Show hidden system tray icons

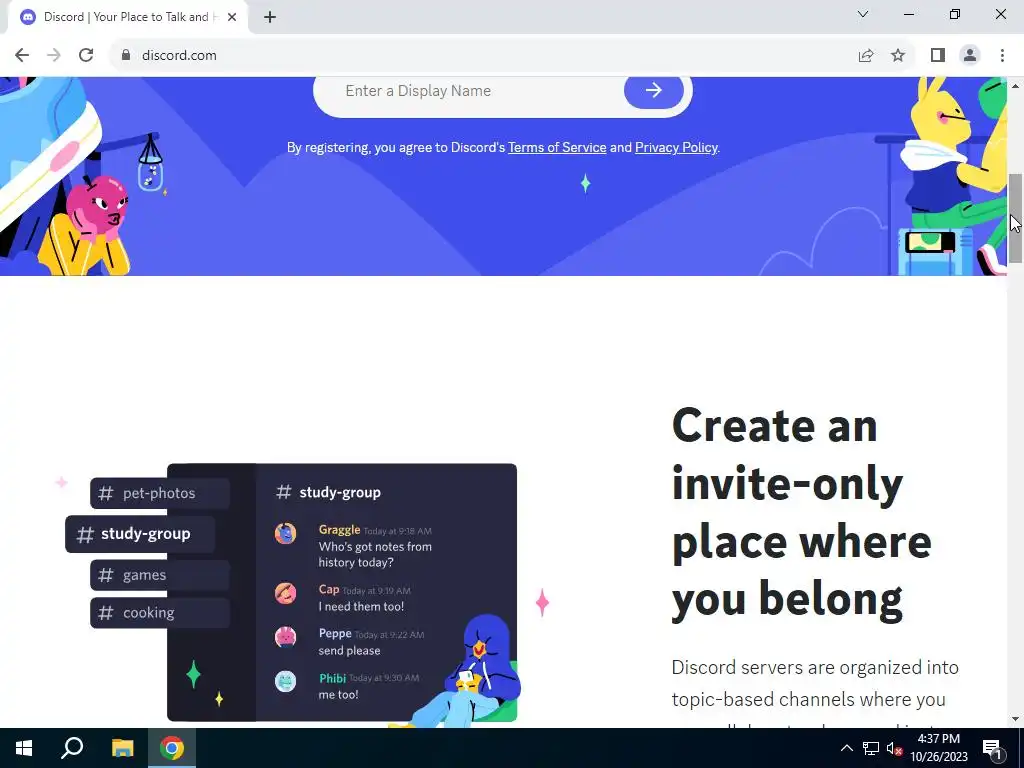point(846,748)
